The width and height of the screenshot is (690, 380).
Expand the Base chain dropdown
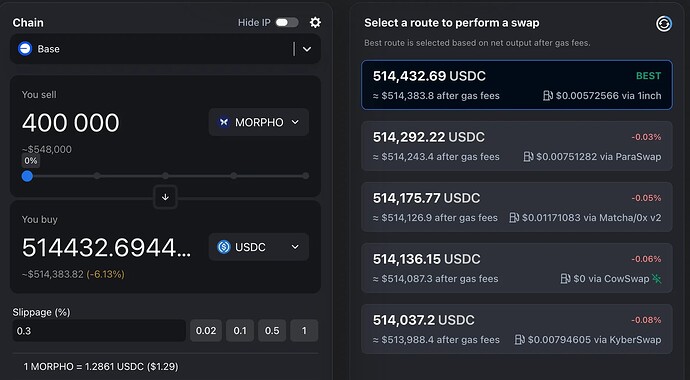click(307, 49)
